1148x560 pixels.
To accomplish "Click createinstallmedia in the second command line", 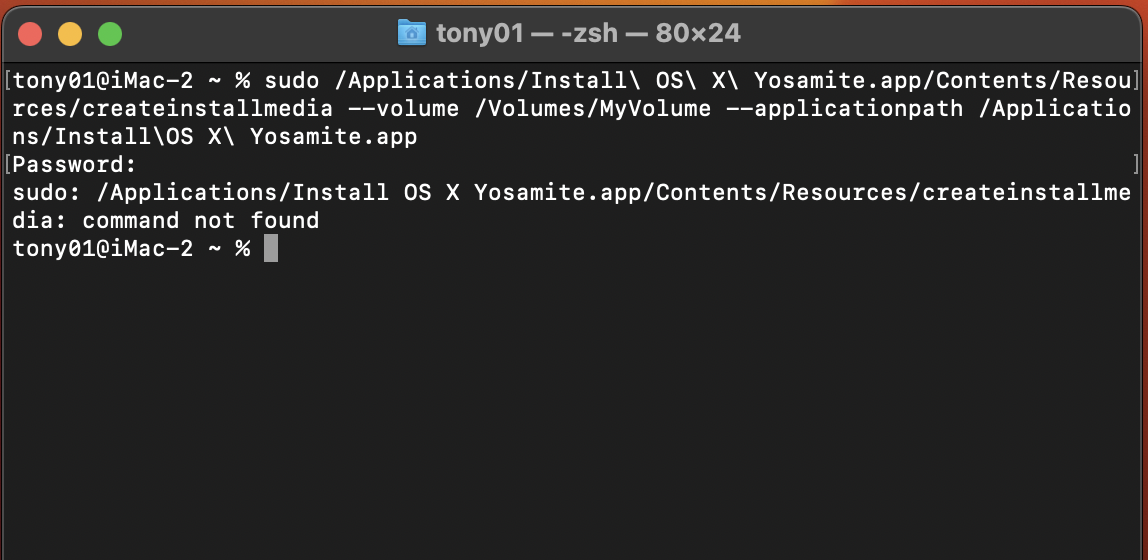I will (x=208, y=108).
